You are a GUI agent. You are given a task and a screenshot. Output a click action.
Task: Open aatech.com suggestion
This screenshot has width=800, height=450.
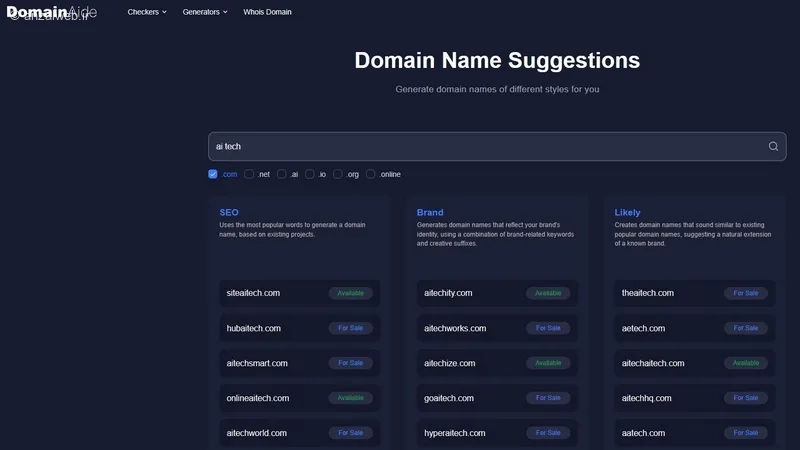(643, 433)
